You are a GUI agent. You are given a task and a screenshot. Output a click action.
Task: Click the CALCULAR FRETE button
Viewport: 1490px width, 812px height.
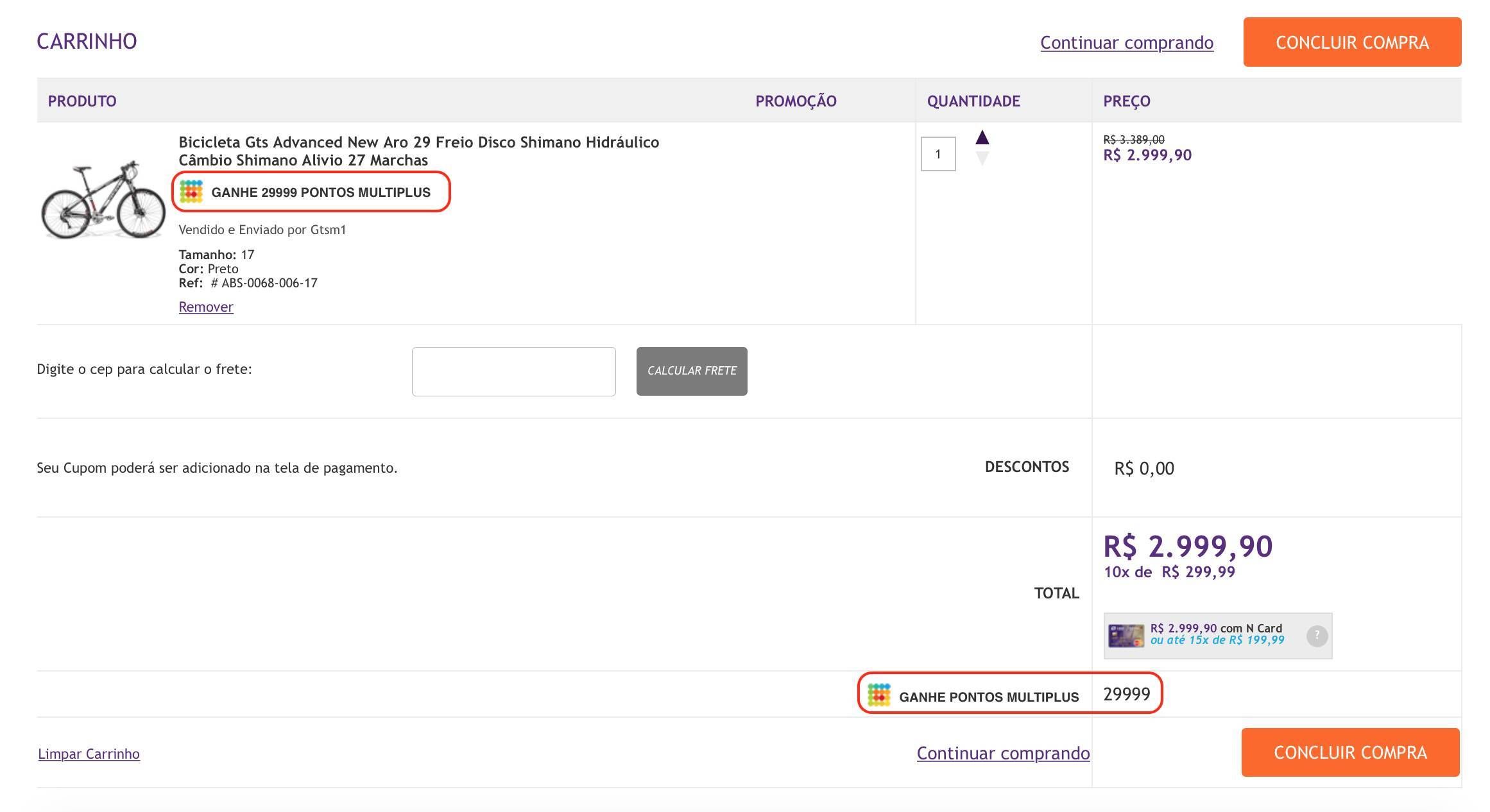coord(692,371)
